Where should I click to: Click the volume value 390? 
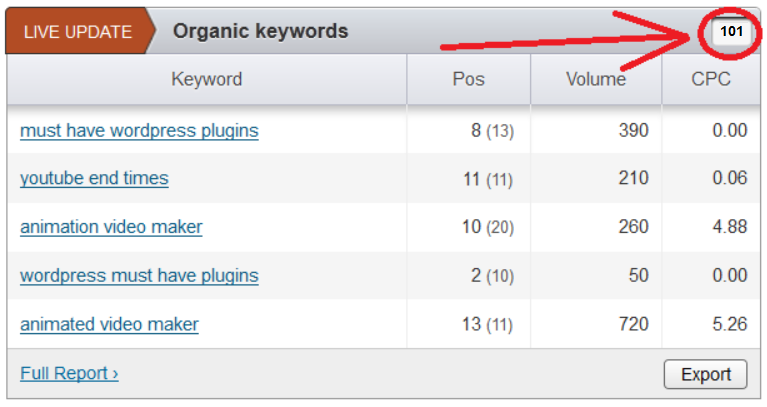click(633, 130)
